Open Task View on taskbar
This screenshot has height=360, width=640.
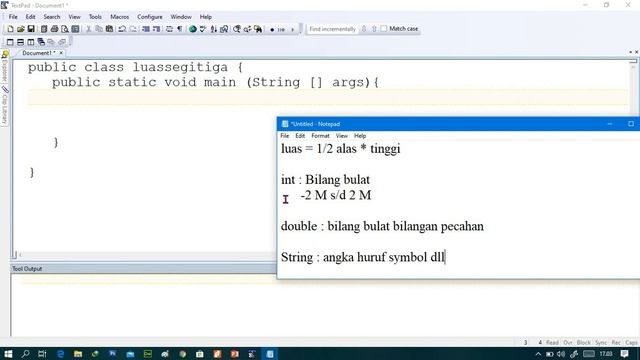click(42, 353)
